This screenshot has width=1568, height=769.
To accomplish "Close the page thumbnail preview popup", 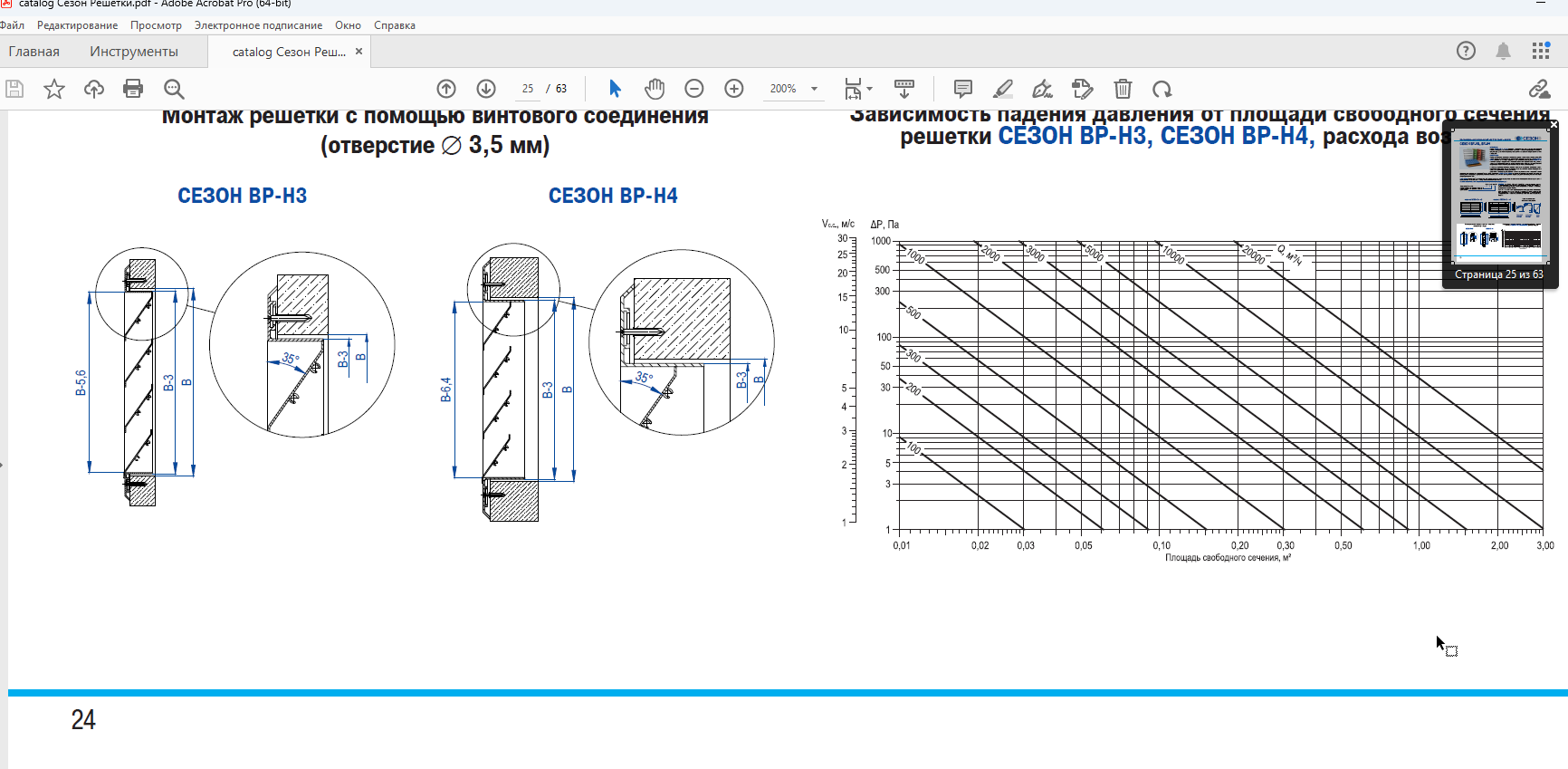I will 1554,124.
